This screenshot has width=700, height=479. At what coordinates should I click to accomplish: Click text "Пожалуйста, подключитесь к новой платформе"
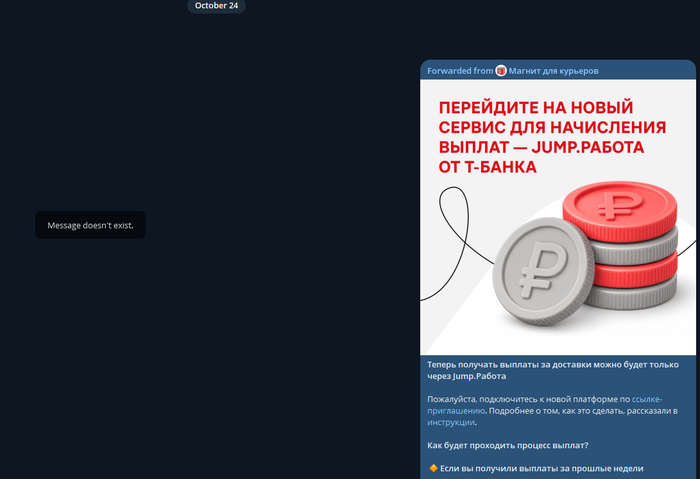(x=522, y=399)
